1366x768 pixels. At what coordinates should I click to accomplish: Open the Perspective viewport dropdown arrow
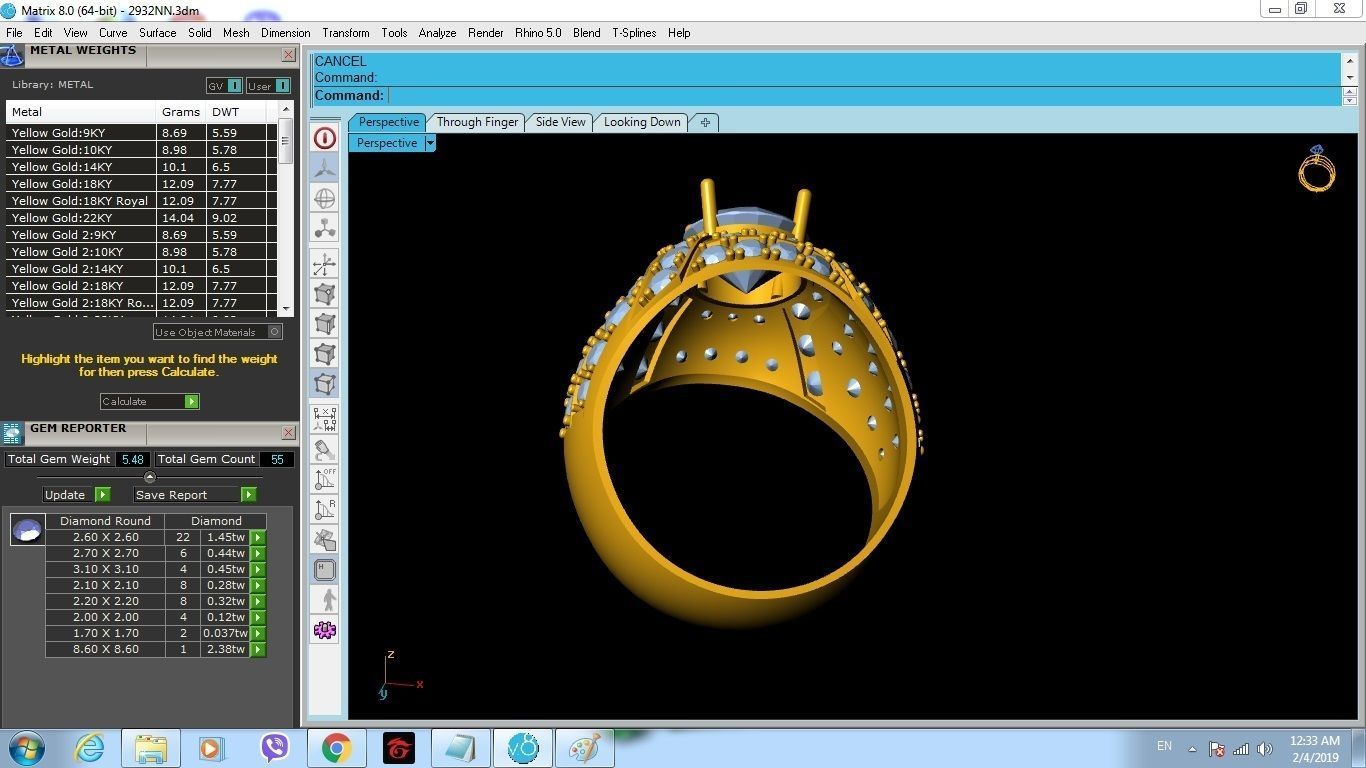pos(430,143)
